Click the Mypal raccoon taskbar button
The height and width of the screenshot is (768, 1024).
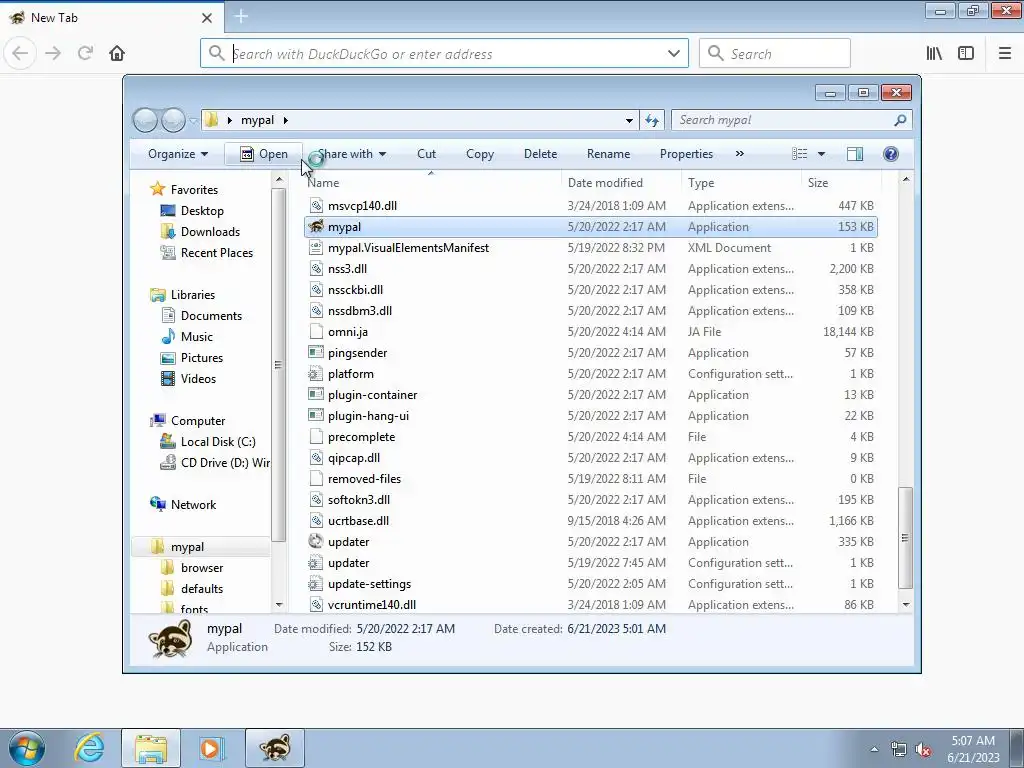pyautogui.click(x=275, y=748)
